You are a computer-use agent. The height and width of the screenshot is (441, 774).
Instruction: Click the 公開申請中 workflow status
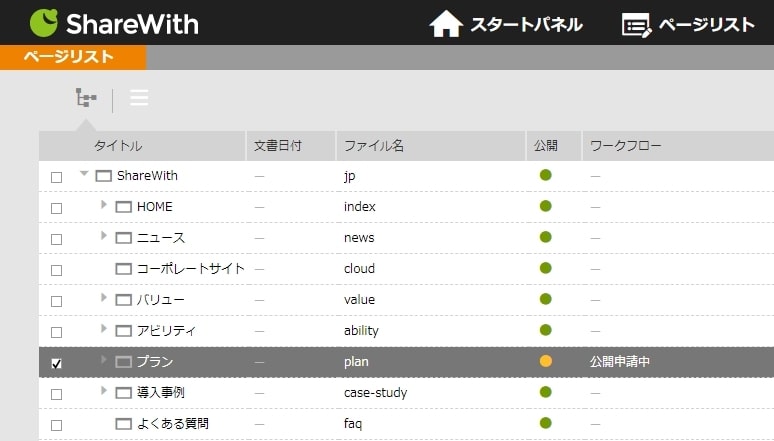pos(620,362)
